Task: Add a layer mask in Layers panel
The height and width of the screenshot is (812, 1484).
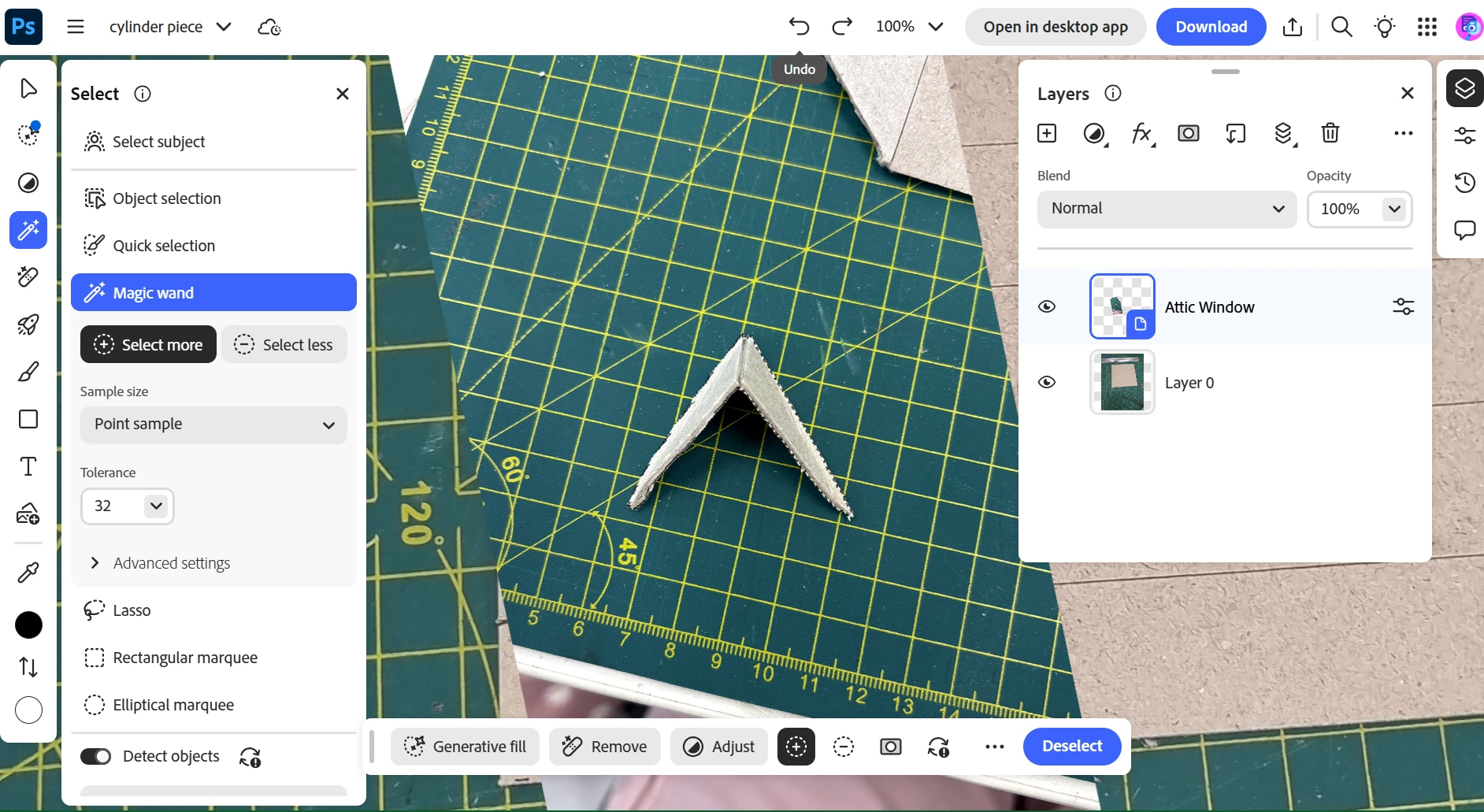Action: (1189, 133)
